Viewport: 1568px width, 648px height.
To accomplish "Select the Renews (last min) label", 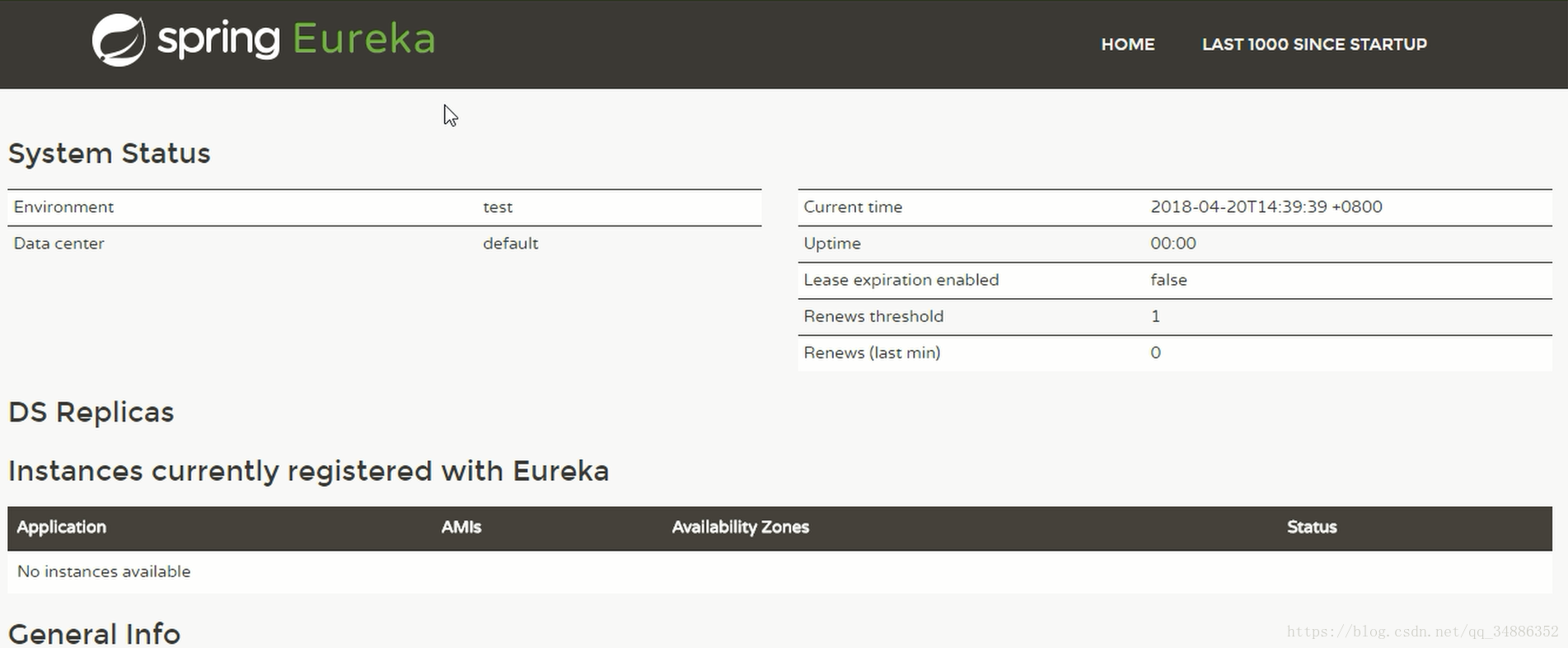I will coord(872,352).
